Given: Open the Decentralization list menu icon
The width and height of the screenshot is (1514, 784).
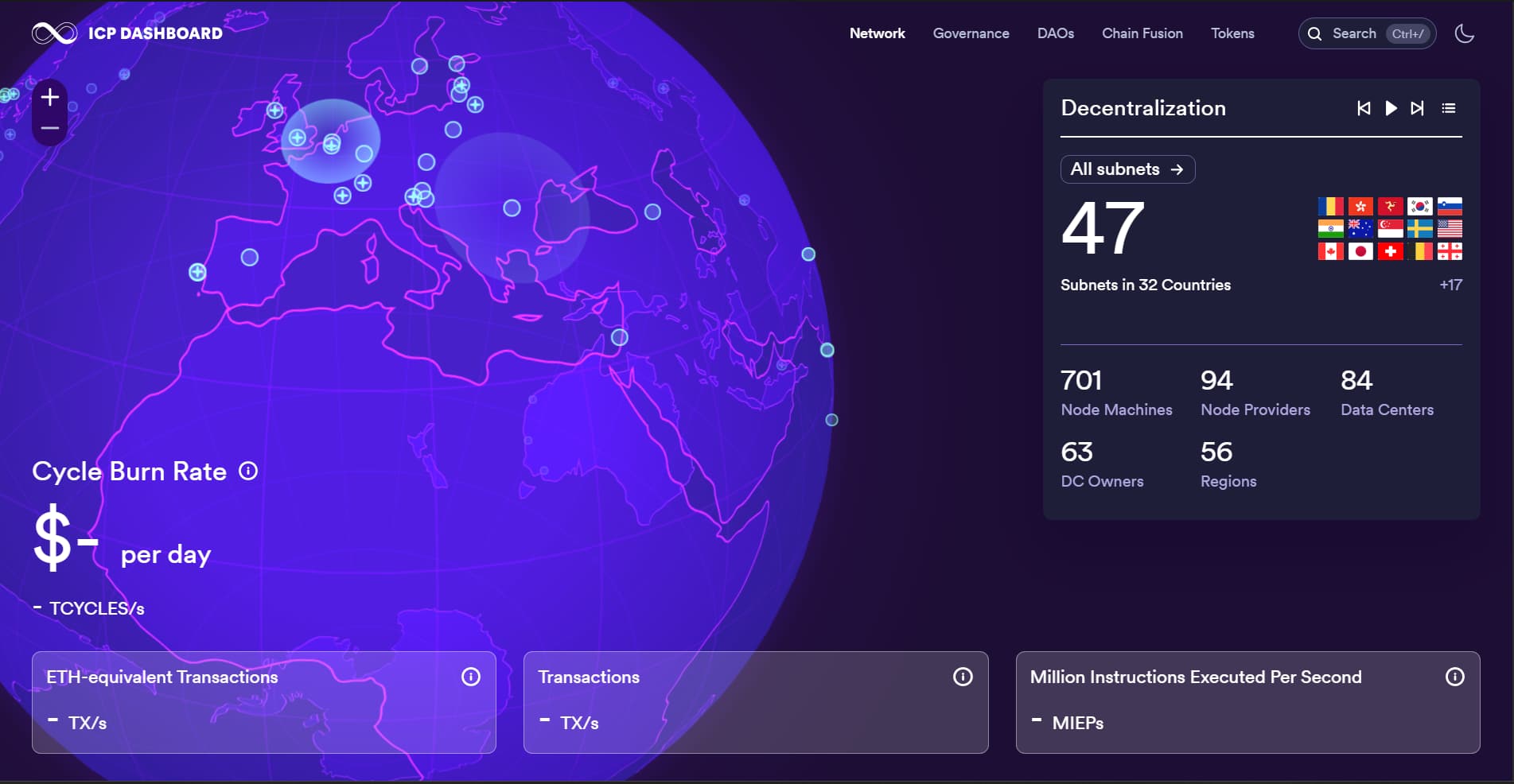Looking at the screenshot, I should [x=1449, y=108].
